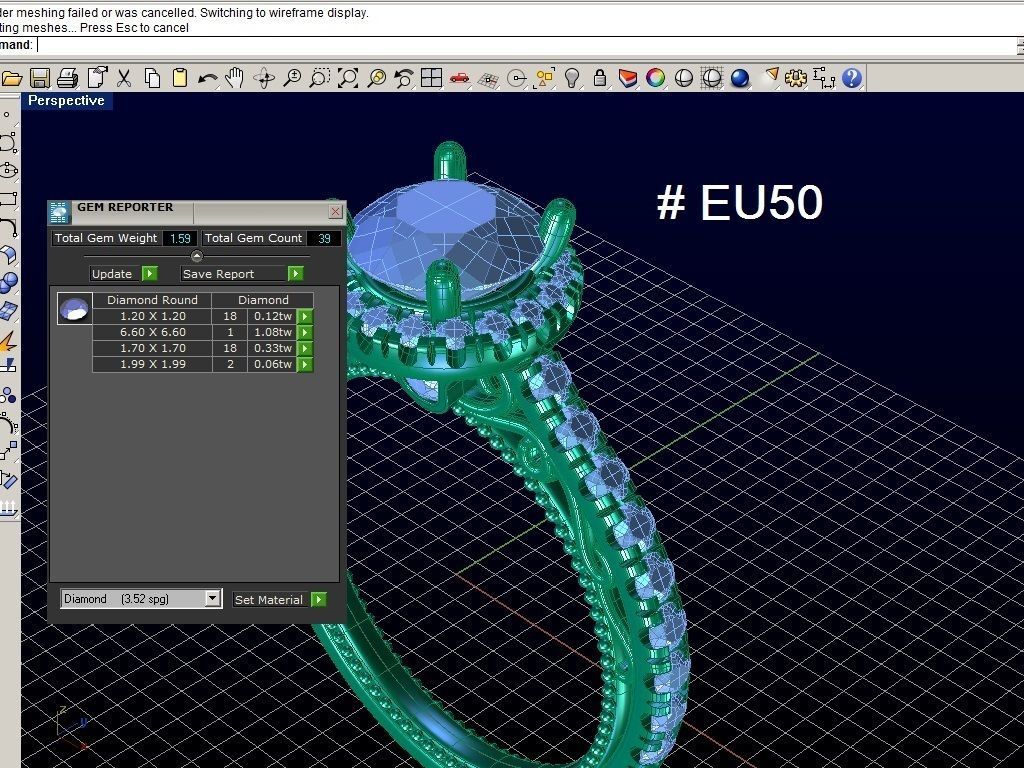1024x768 pixels.
Task: Close the Gem Reporter panel
Action: [x=335, y=212]
